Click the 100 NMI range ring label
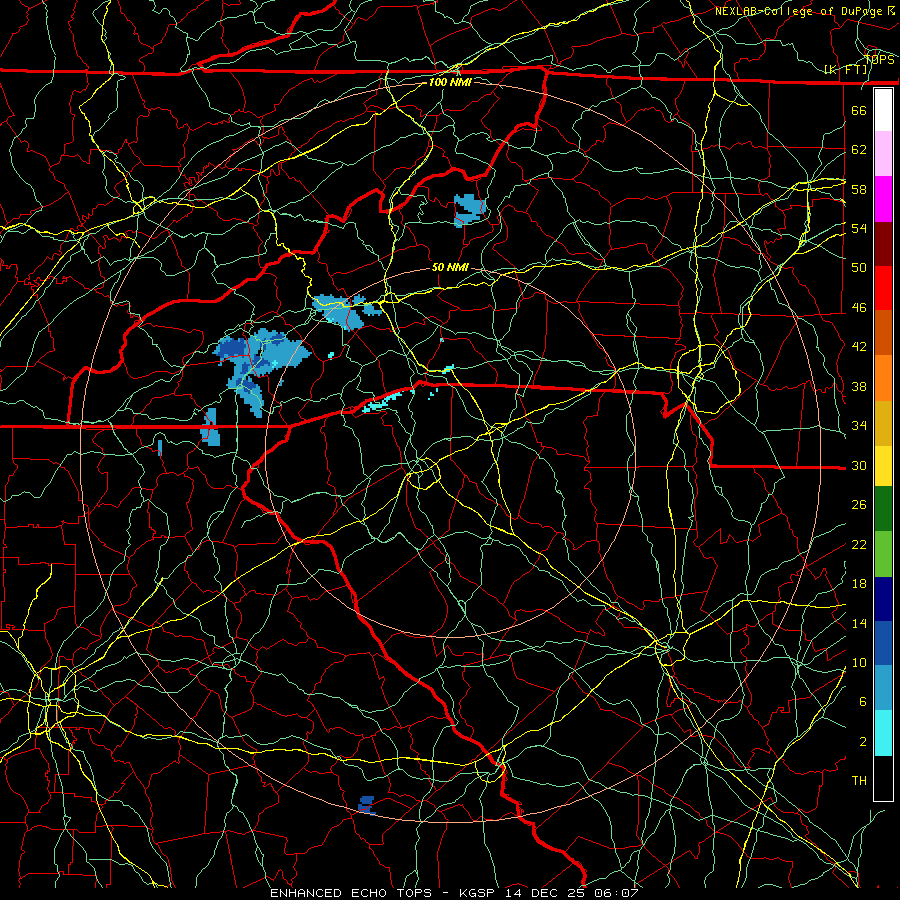 [x=450, y=82]
